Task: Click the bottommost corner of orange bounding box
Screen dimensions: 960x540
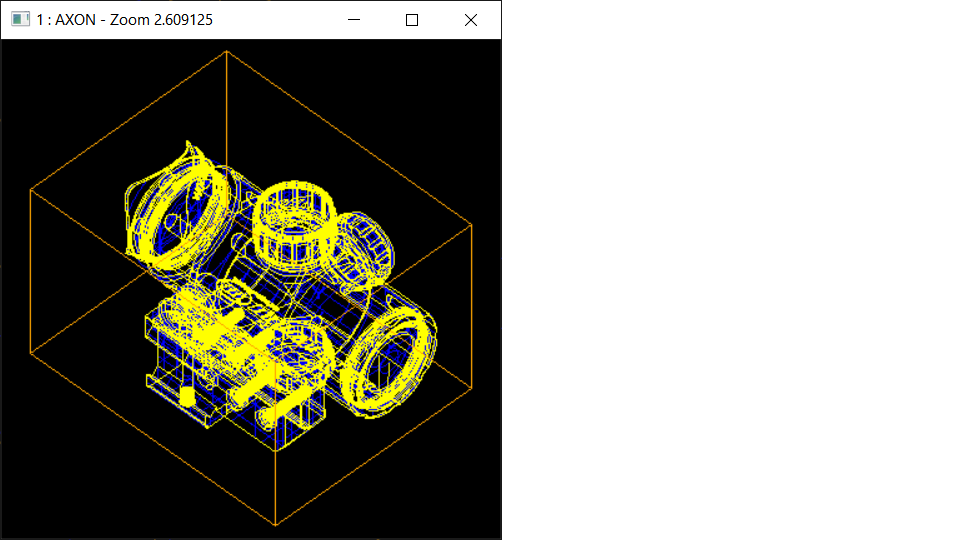Action: pos(275,524)
